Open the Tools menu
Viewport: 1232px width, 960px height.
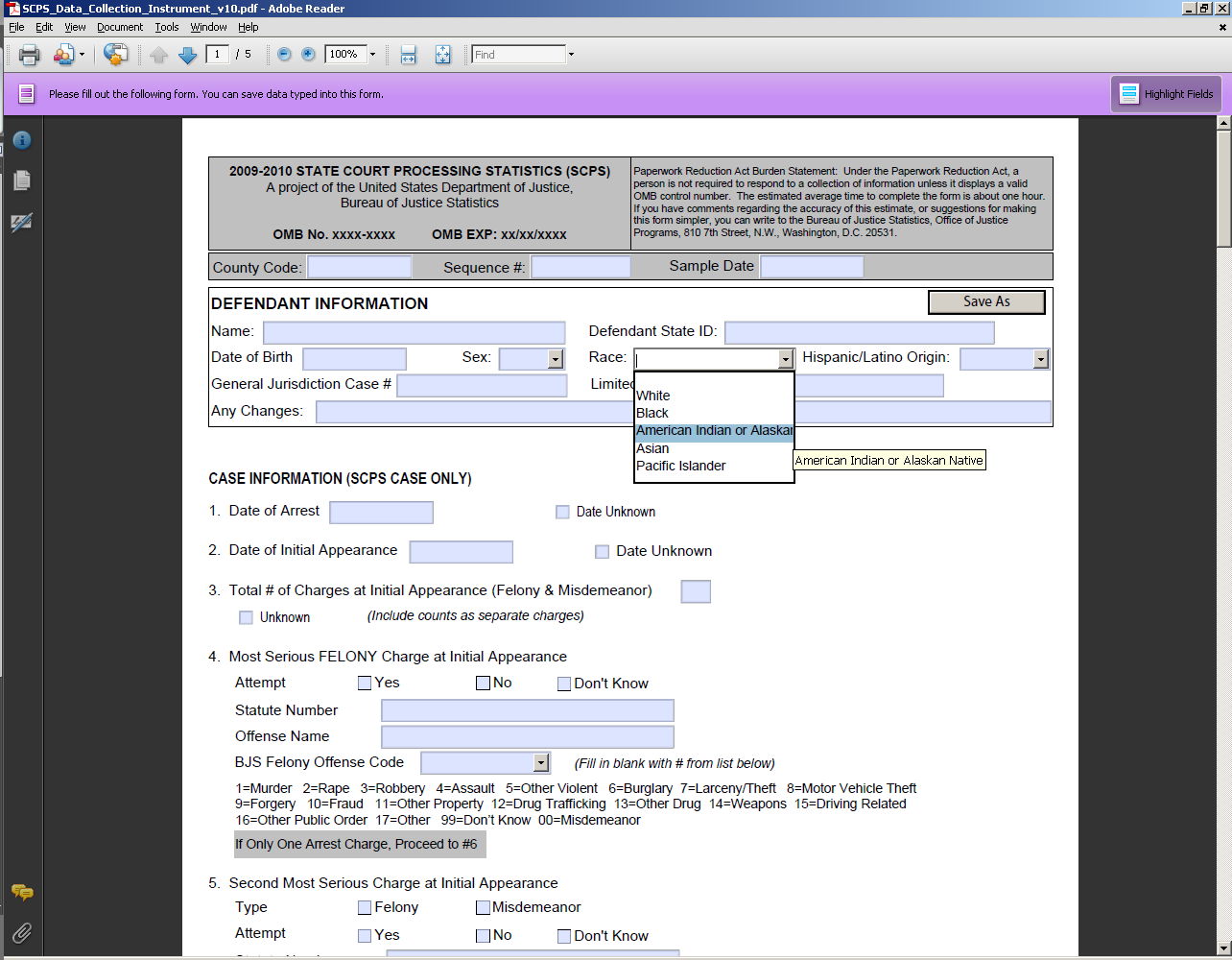click(167, 27)
